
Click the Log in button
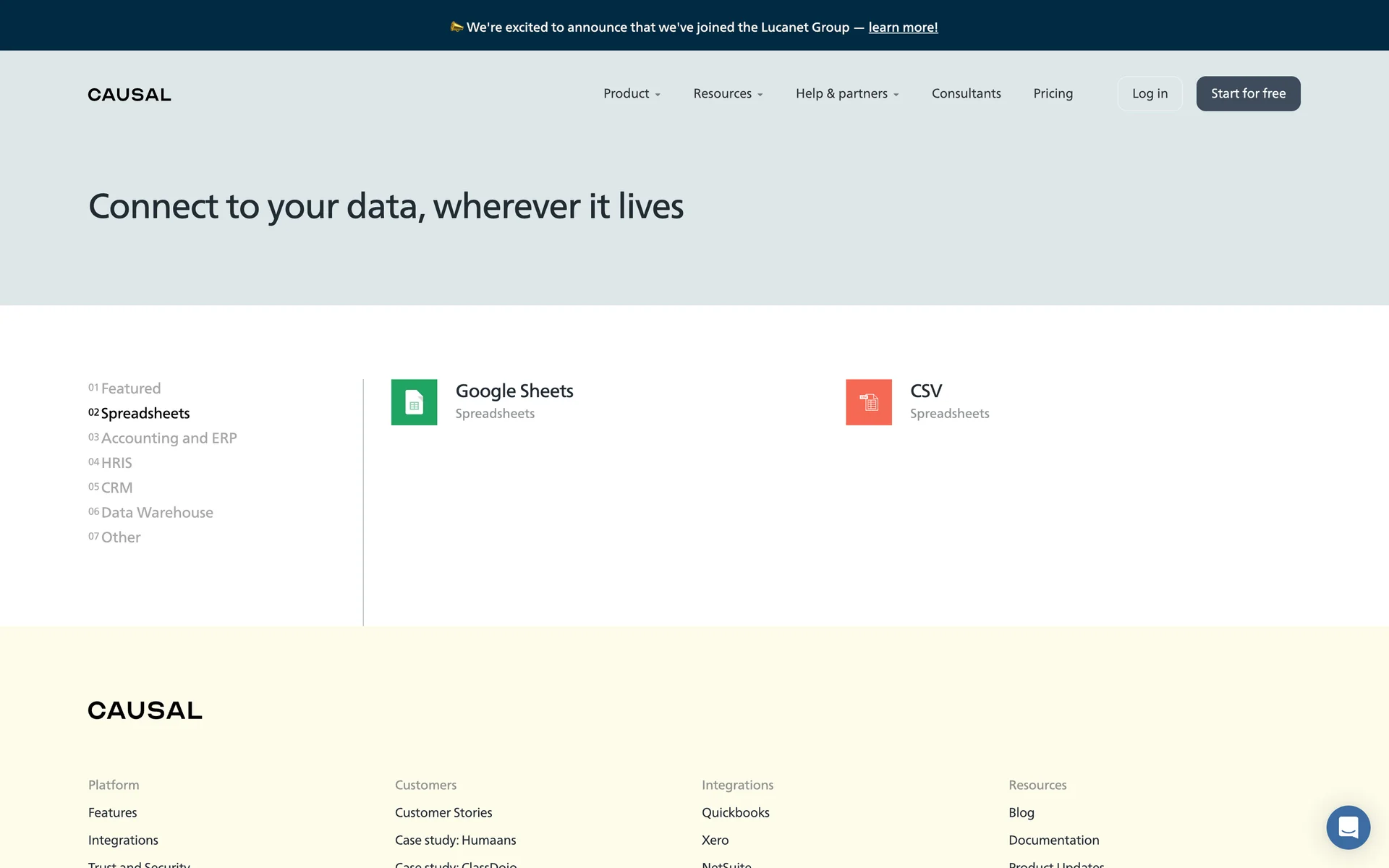coord(1150,93)
